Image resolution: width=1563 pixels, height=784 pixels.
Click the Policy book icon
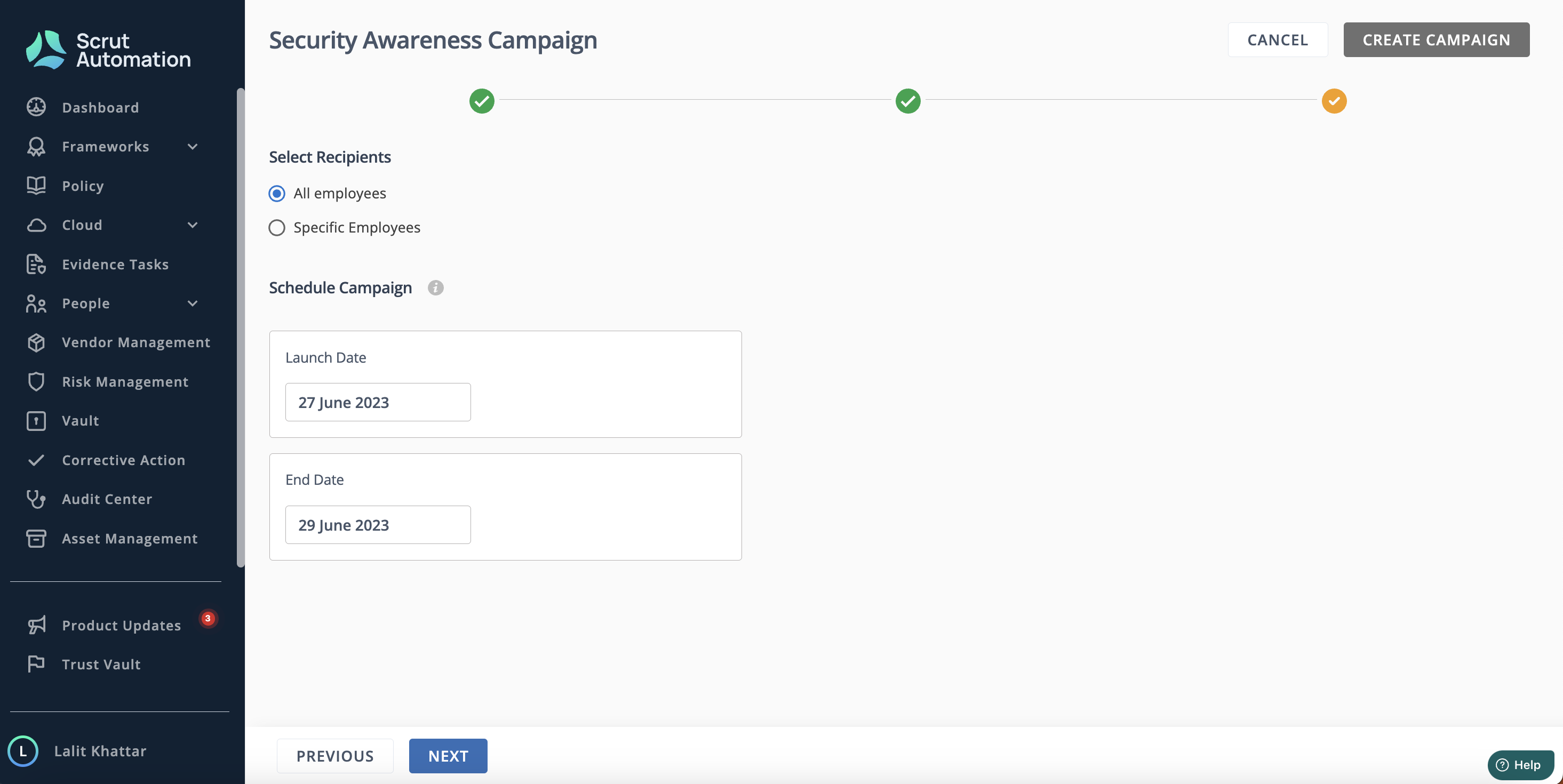36,185
